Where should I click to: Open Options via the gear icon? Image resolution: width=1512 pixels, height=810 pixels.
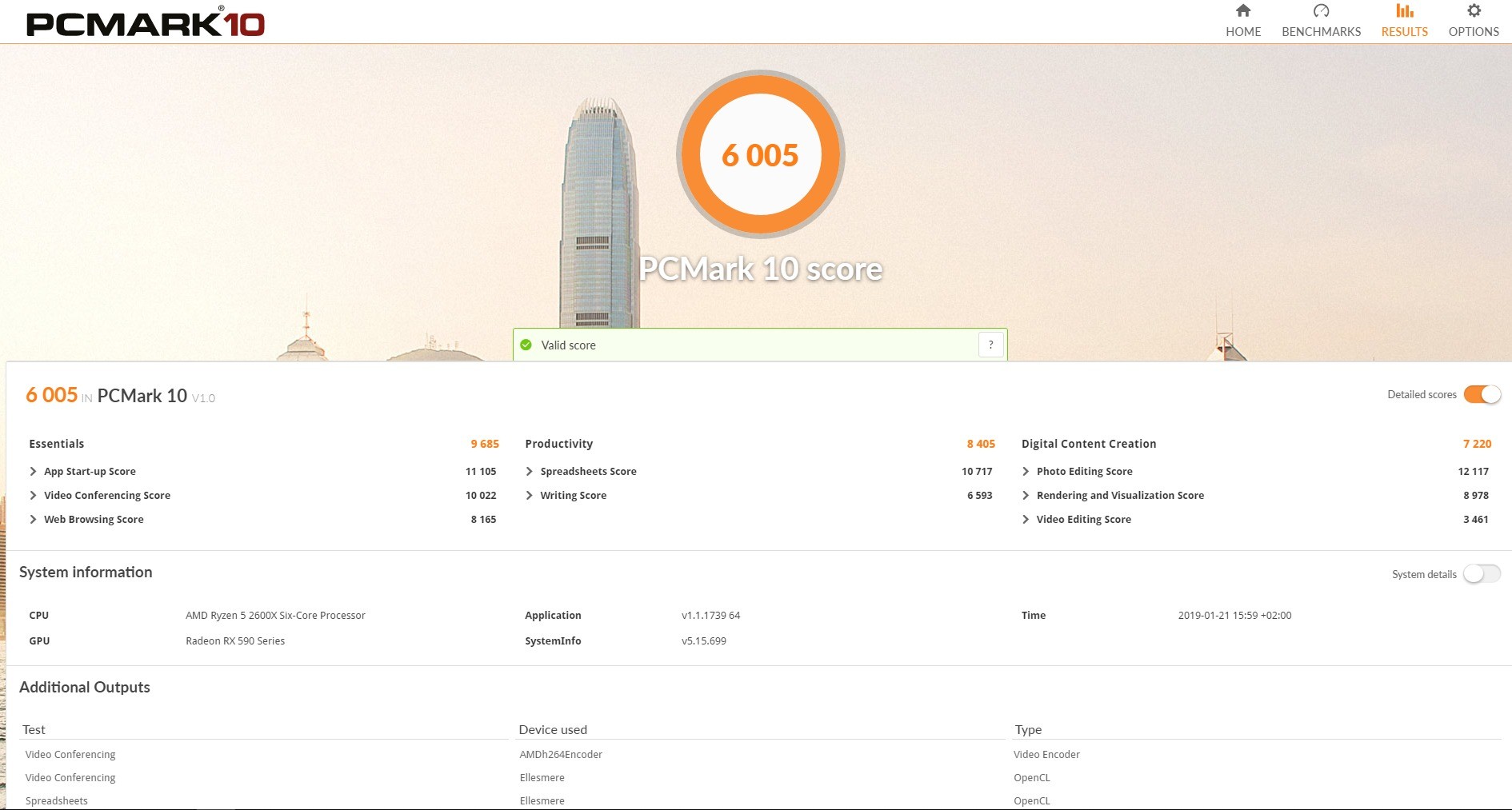point(1474,10)
